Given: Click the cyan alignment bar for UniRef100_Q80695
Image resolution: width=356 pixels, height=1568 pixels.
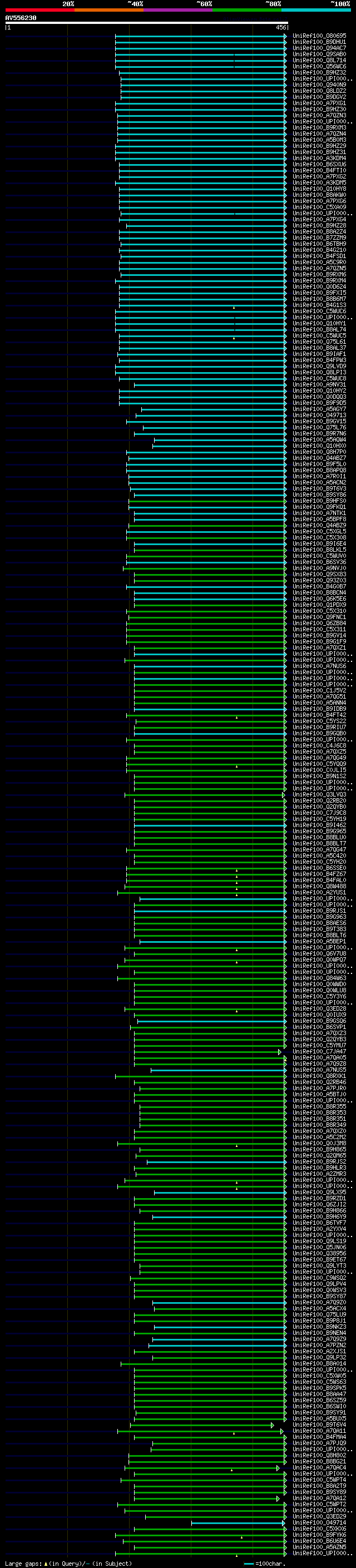Looking at the screenshot, I should pyautogui.click(x=200, y=36).
